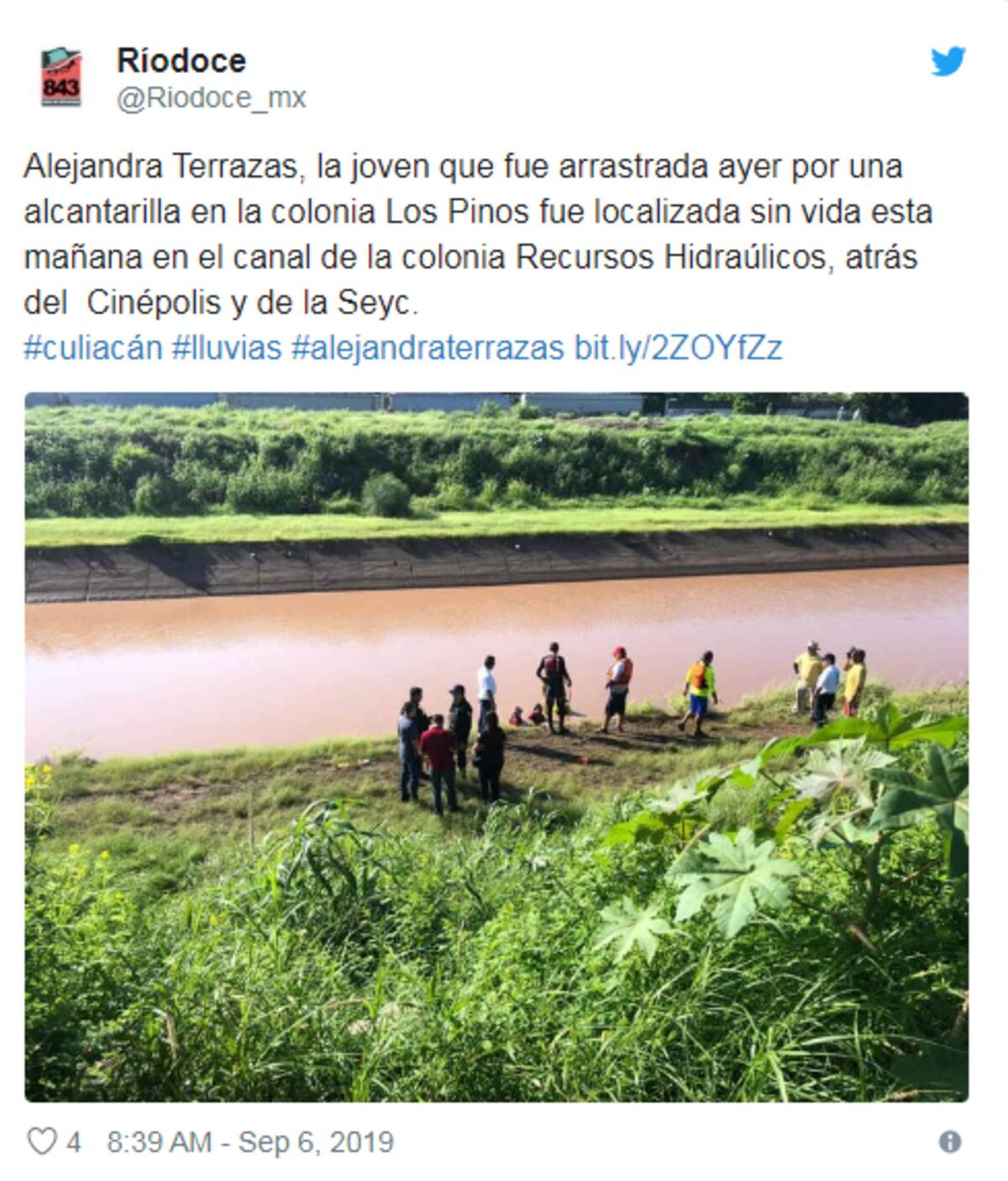Open the 8:39 AM - Sep 6, 2019 timestamp

click(x=250, y=1142)
